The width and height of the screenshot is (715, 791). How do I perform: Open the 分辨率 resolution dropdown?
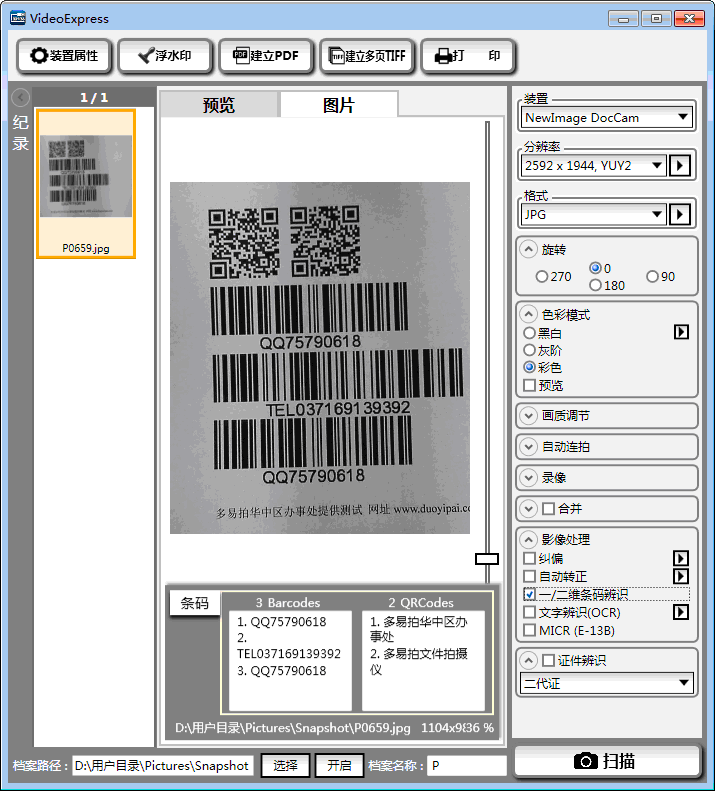pyautogui.click(x=593, y=165)
